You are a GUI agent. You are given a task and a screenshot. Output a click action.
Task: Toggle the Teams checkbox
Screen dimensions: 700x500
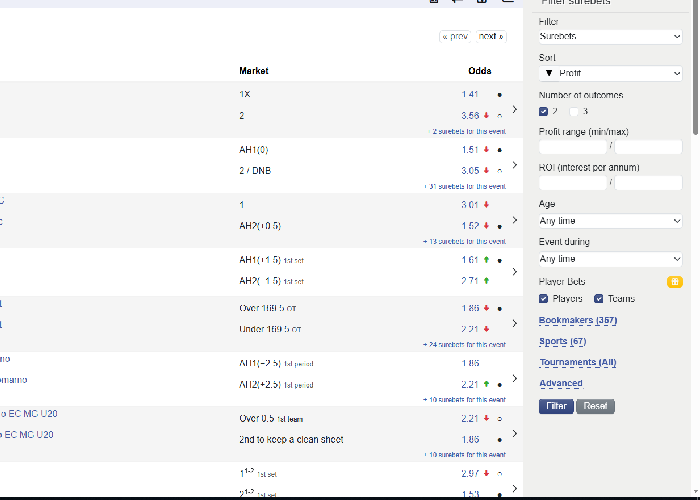[599, 299]
